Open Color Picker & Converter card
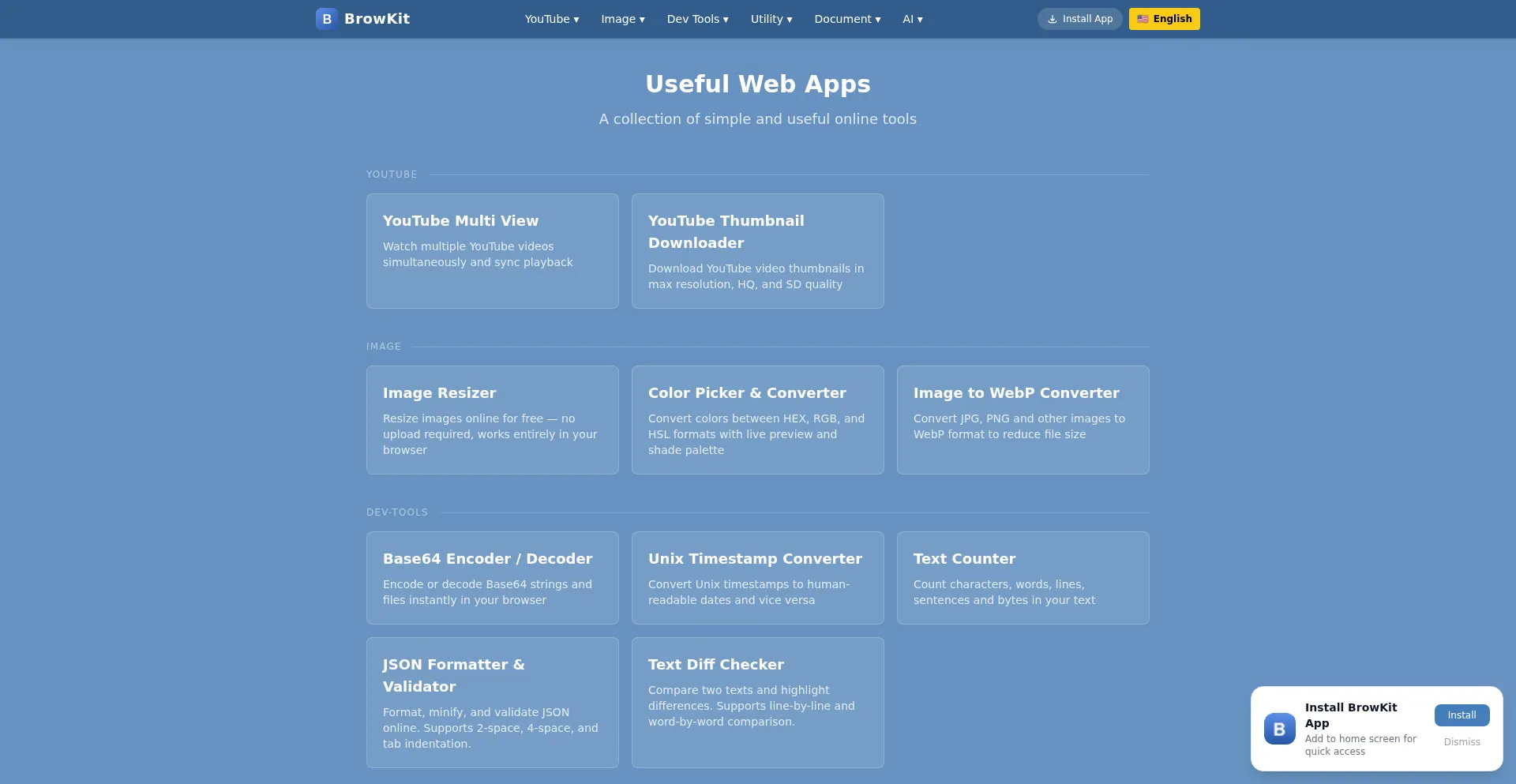Screen dimensions: 1516x784 (758, 420)
